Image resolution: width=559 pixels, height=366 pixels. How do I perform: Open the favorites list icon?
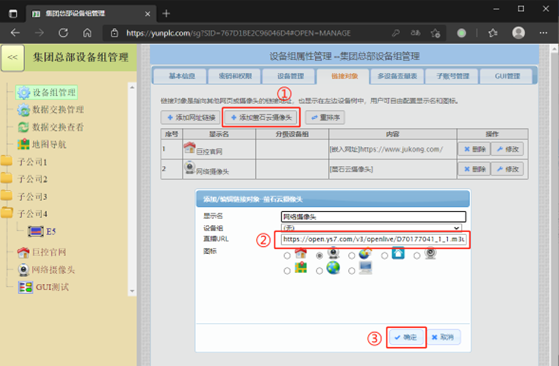click(493, 33)
